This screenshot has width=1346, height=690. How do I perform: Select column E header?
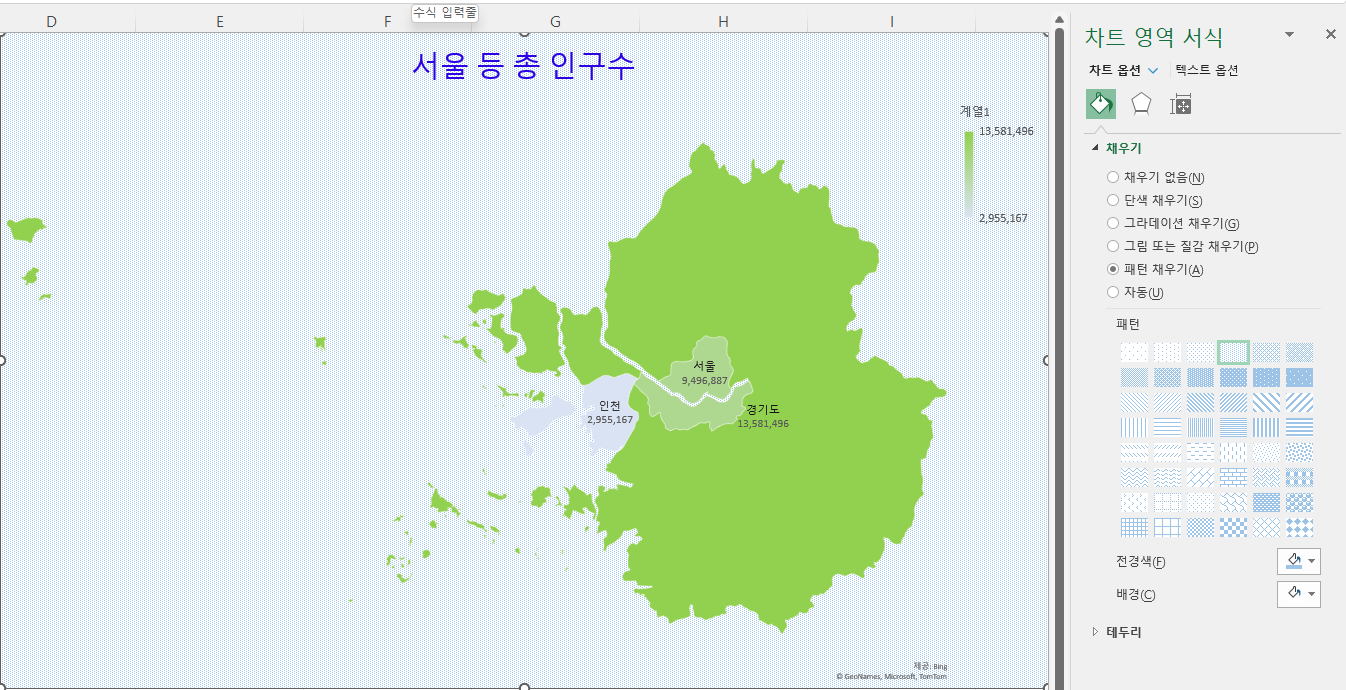pyautogui.click(x=219, y=21)
